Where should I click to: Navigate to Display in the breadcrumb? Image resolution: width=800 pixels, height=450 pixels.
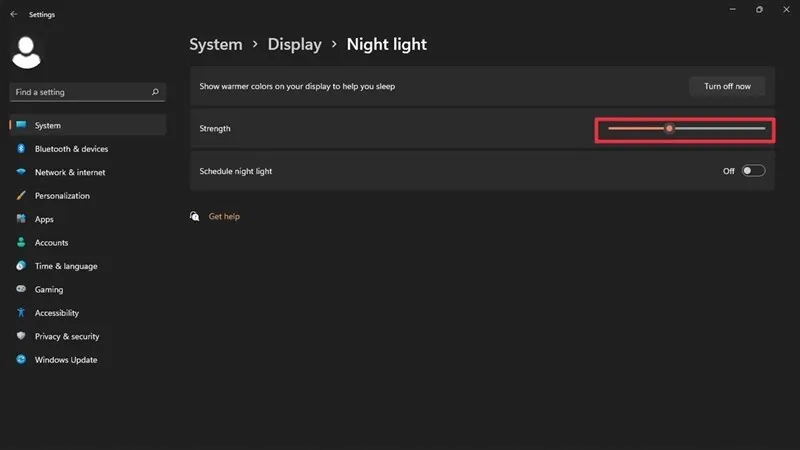click(x=294, y=44)
